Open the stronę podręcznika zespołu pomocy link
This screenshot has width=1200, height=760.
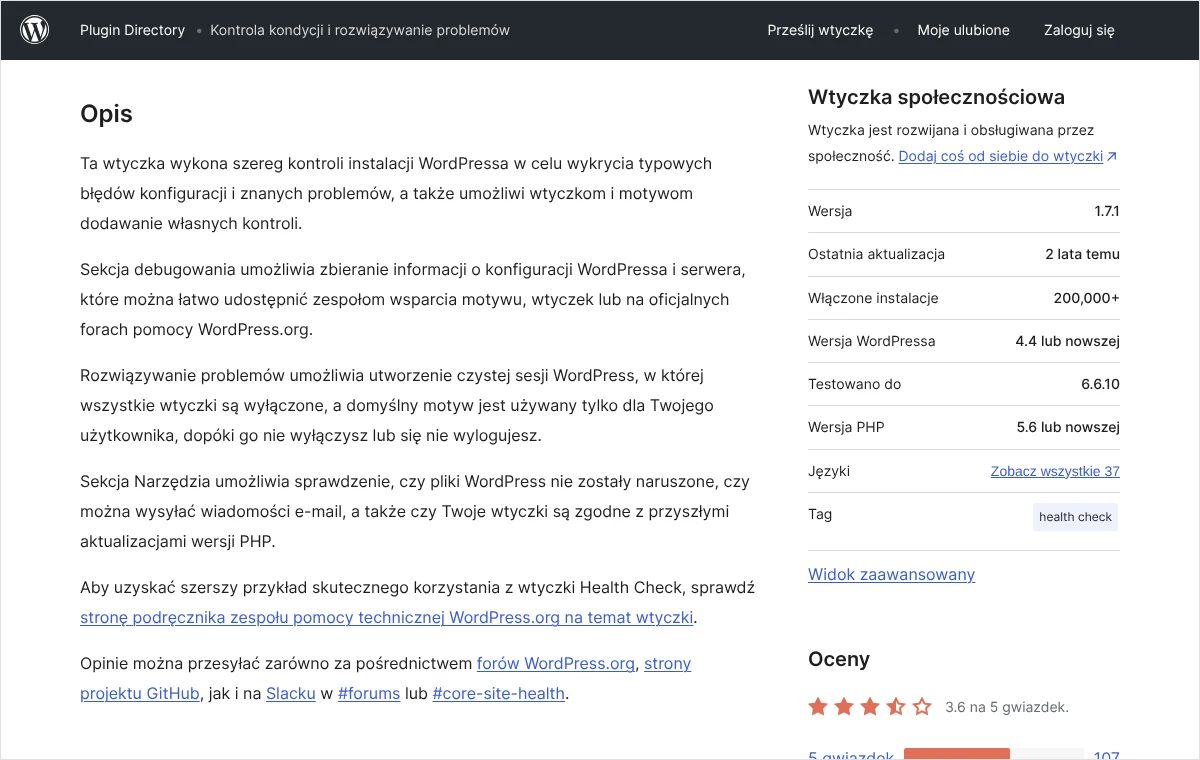coord(386,618)
